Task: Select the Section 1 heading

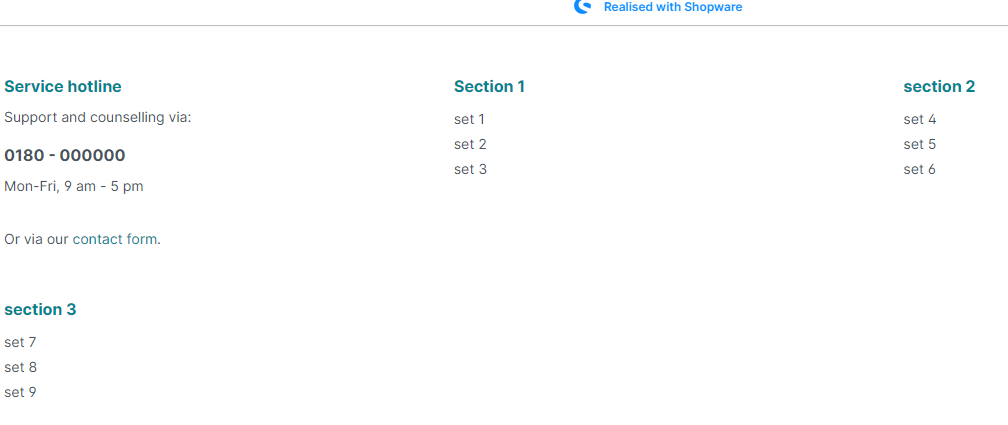Action: [x=489, y=87]
